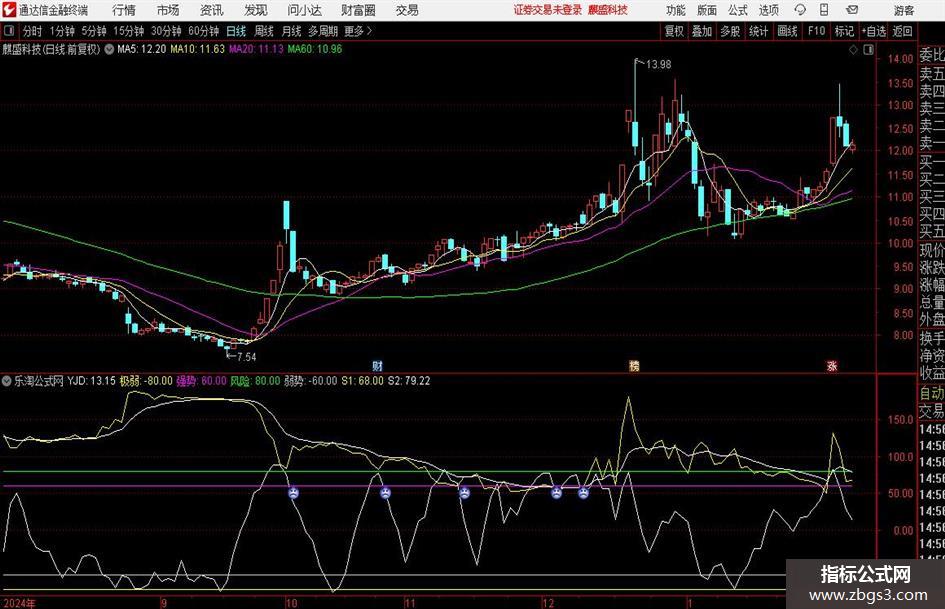
Task: Click the 复权 button
Action: tap(674, 31)
